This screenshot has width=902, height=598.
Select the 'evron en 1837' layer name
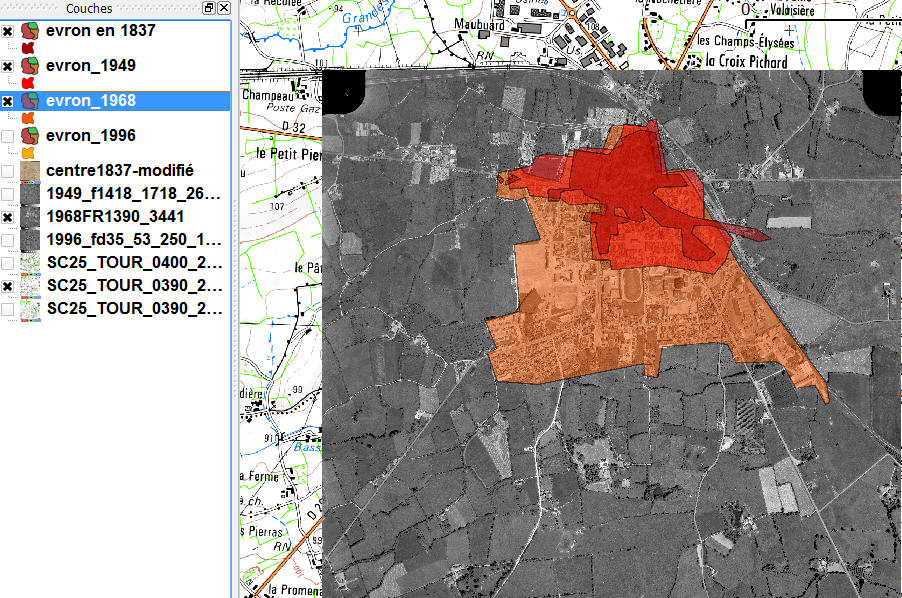pyautogui.click(x=101, y=30)
